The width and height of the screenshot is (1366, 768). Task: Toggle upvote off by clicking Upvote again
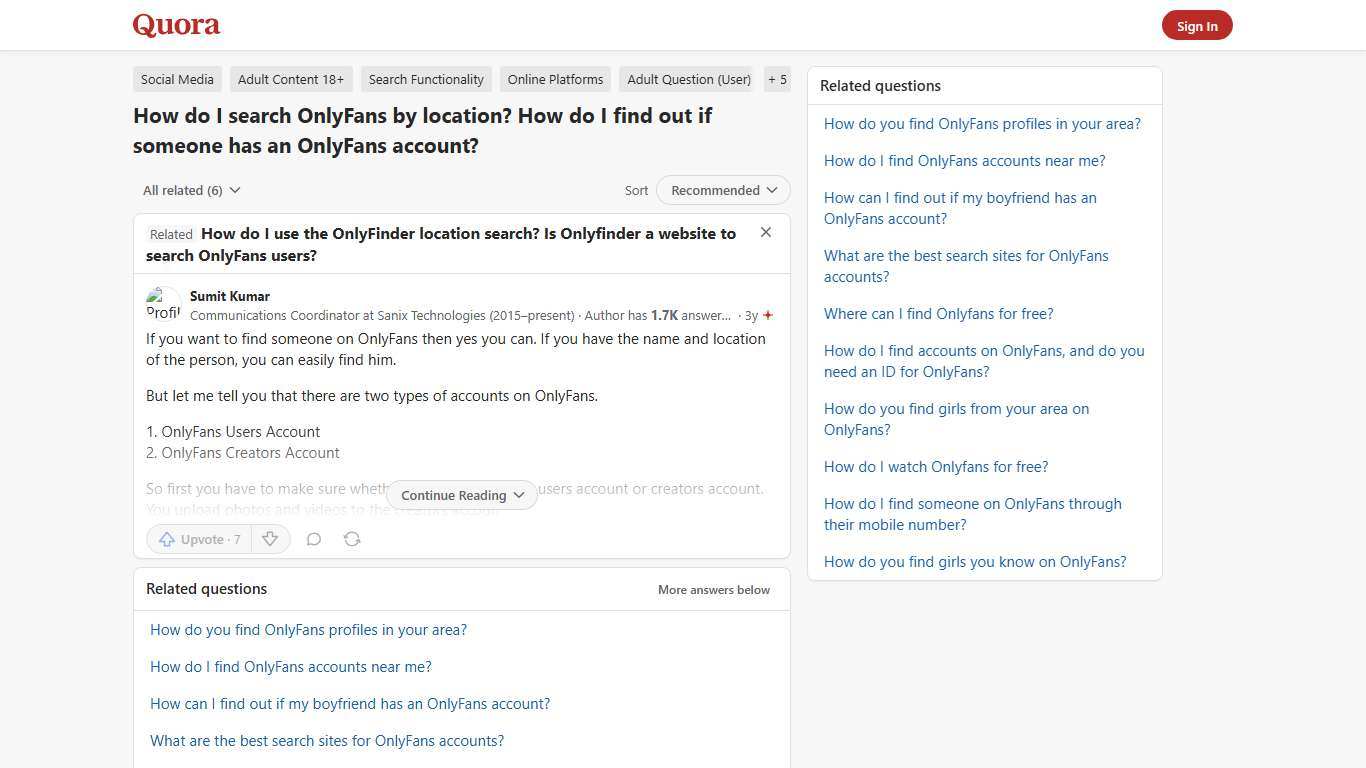click(x=198, y=539)
